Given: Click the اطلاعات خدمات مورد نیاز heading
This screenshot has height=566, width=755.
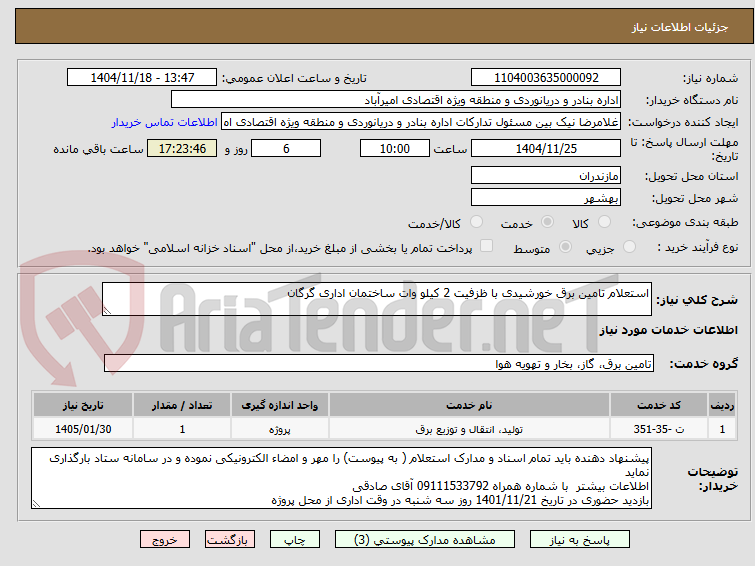Looking at the screenshot, I should click(668, 330).
